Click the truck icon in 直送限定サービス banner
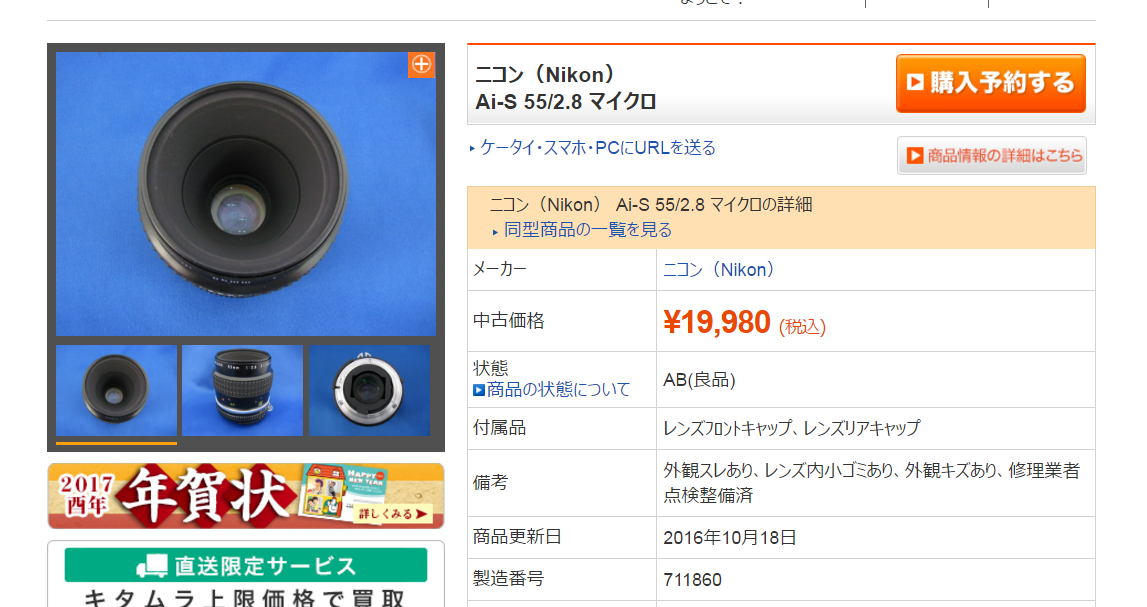Screen dimensions: 1147x607 [152, 566]
